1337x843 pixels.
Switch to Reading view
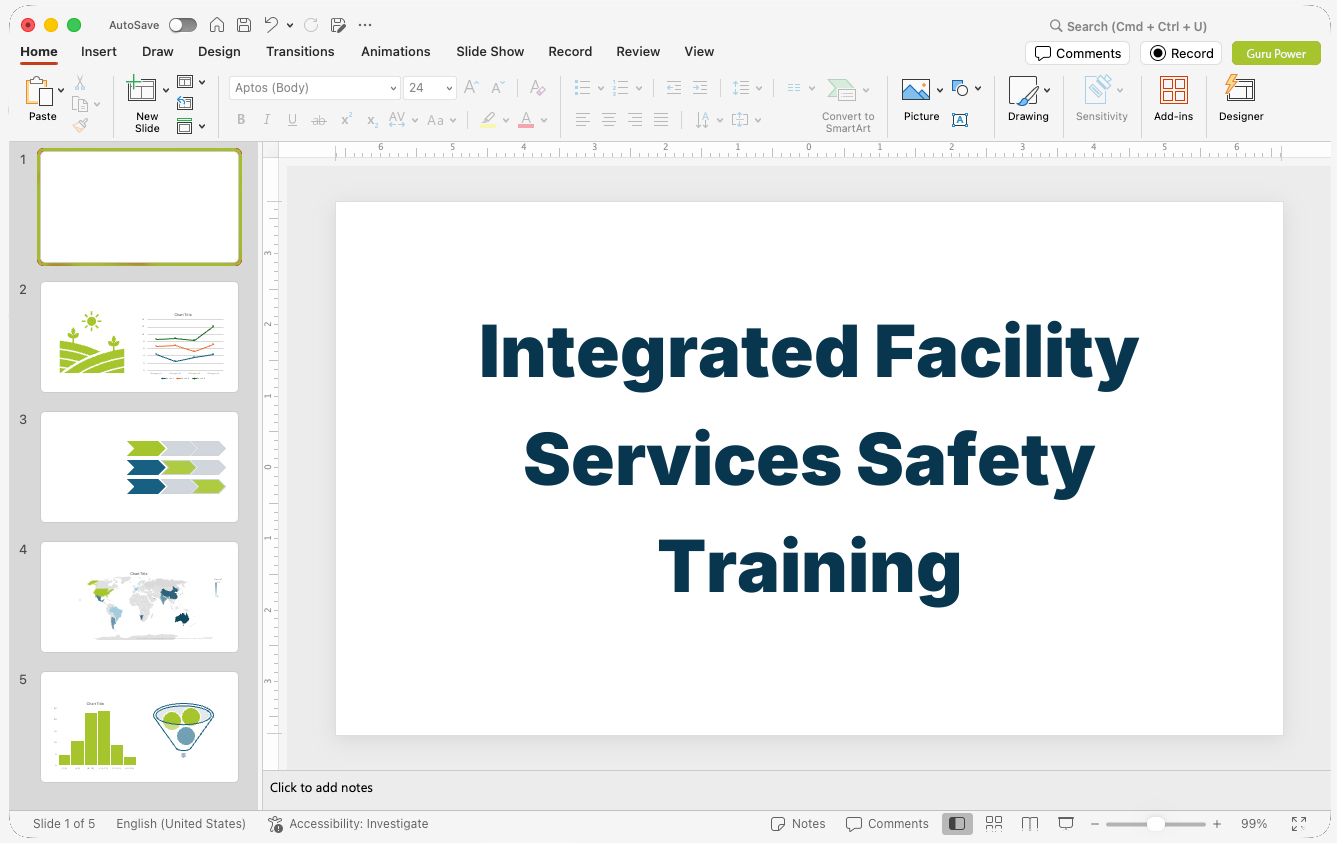click(1030, 824)
